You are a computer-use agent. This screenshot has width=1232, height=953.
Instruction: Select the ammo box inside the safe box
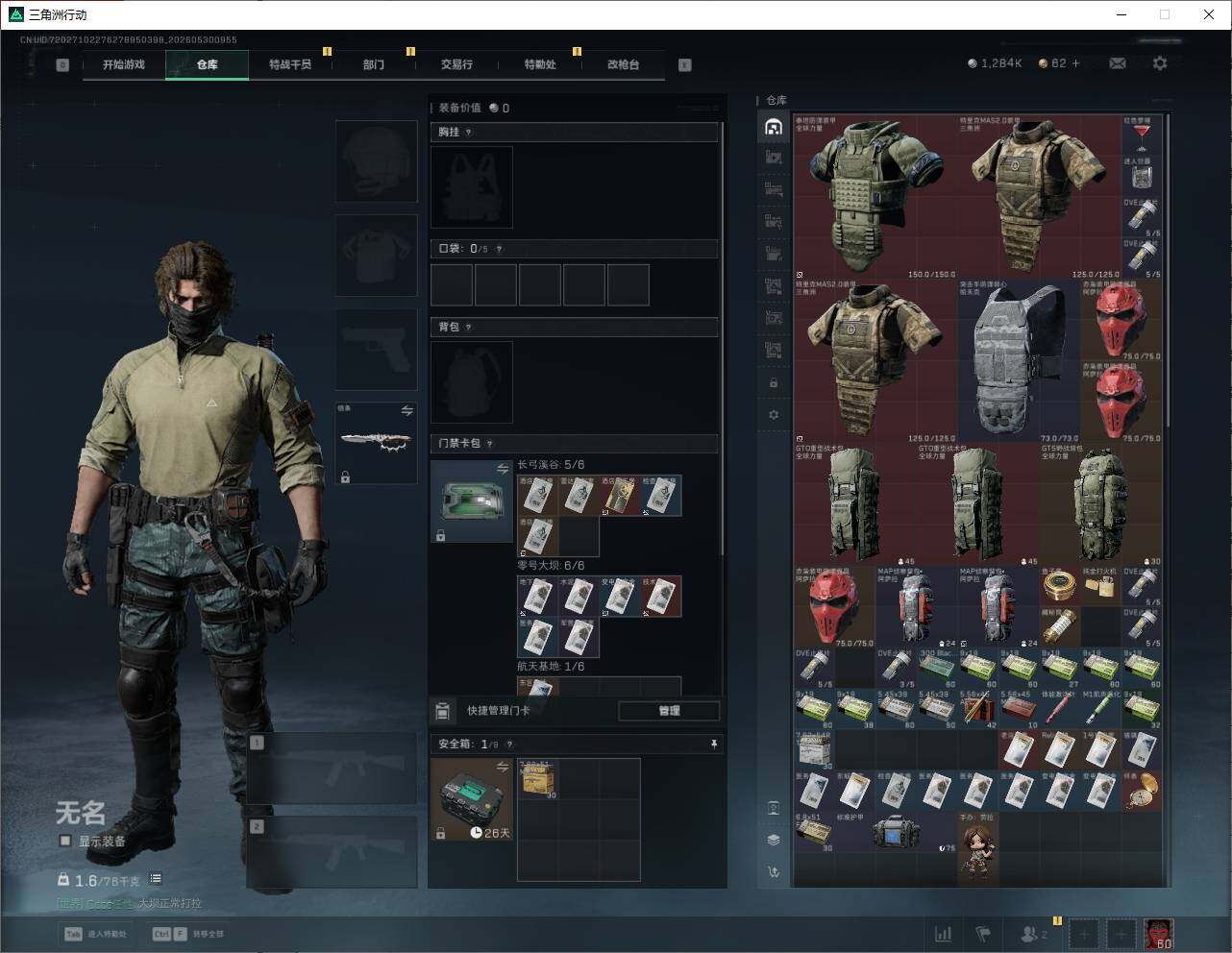[538, 779]
